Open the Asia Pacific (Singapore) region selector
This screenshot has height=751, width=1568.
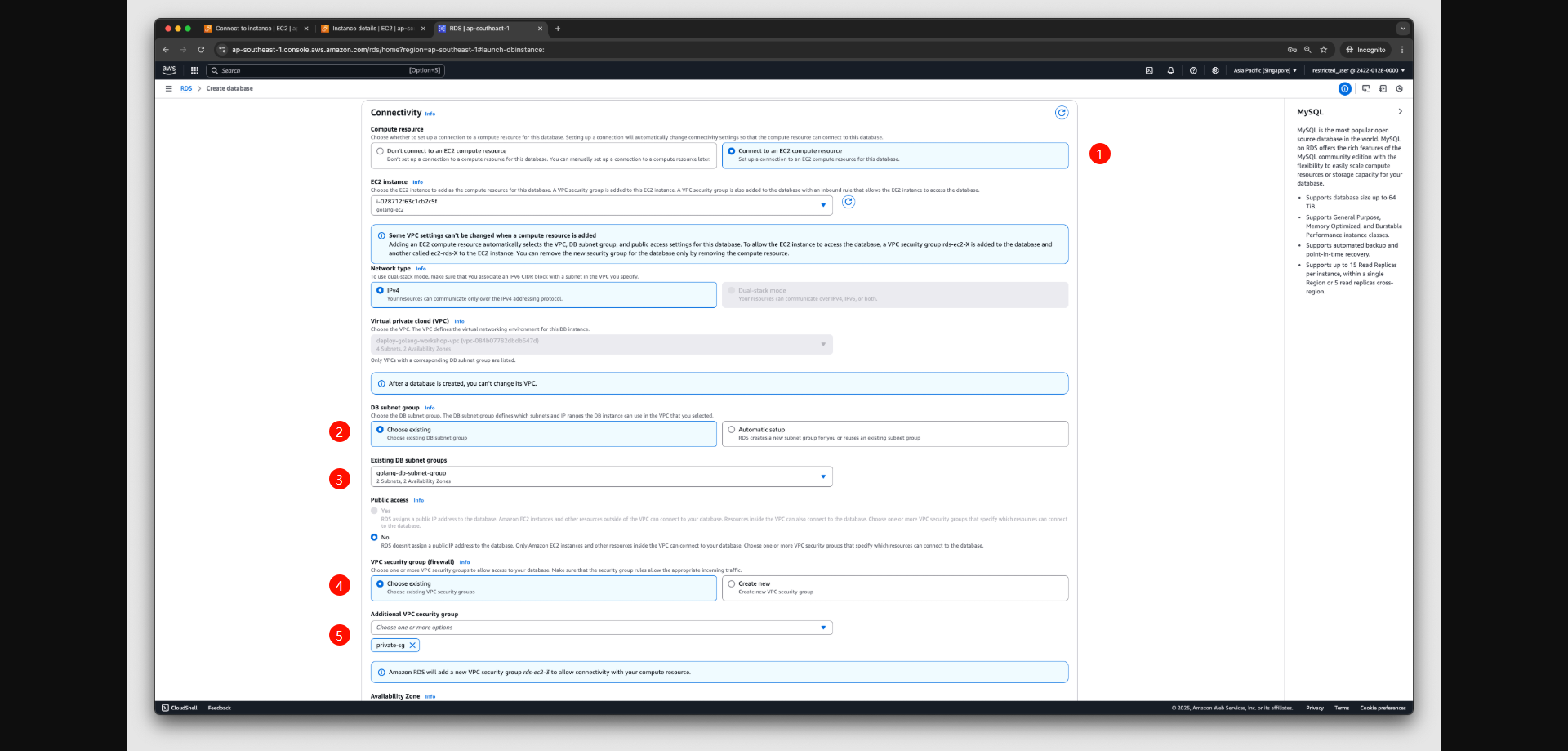coord(1265,70)
